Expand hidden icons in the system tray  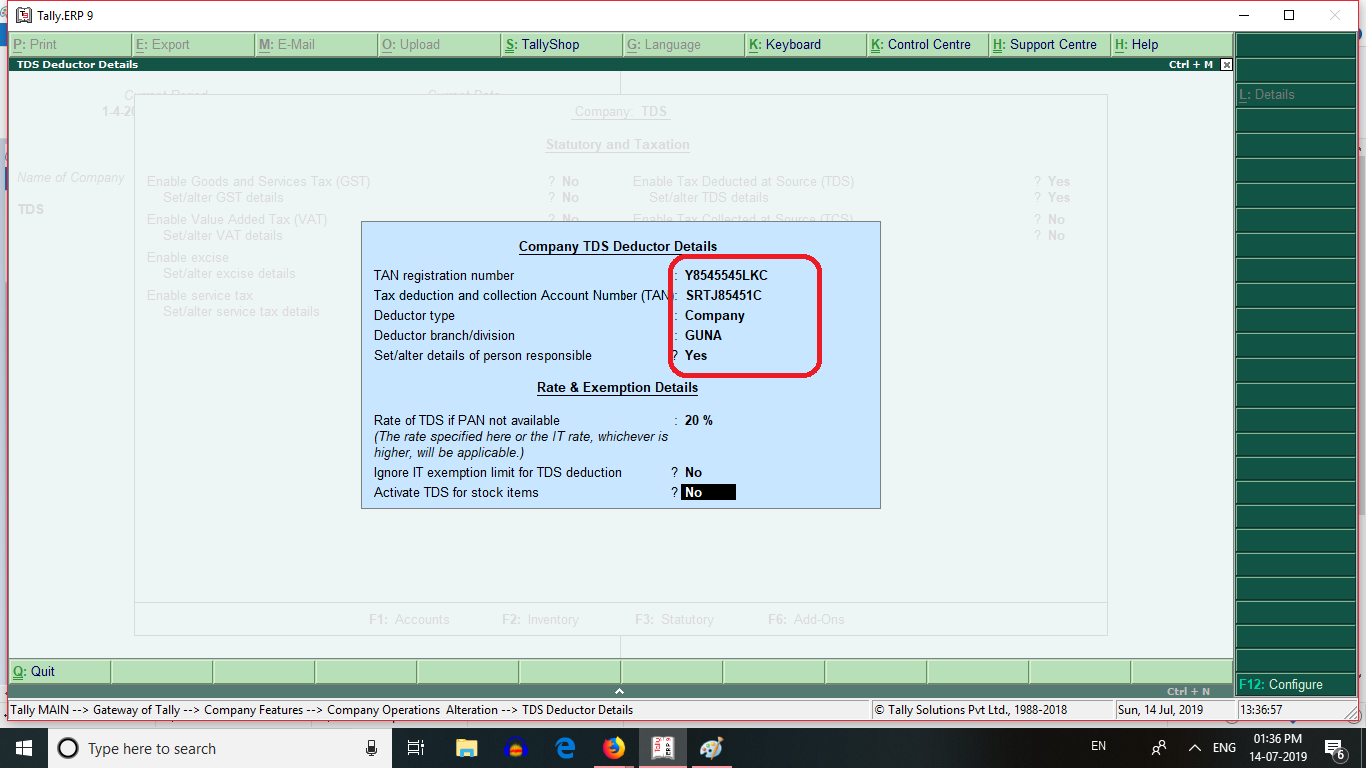(1193, 746)
